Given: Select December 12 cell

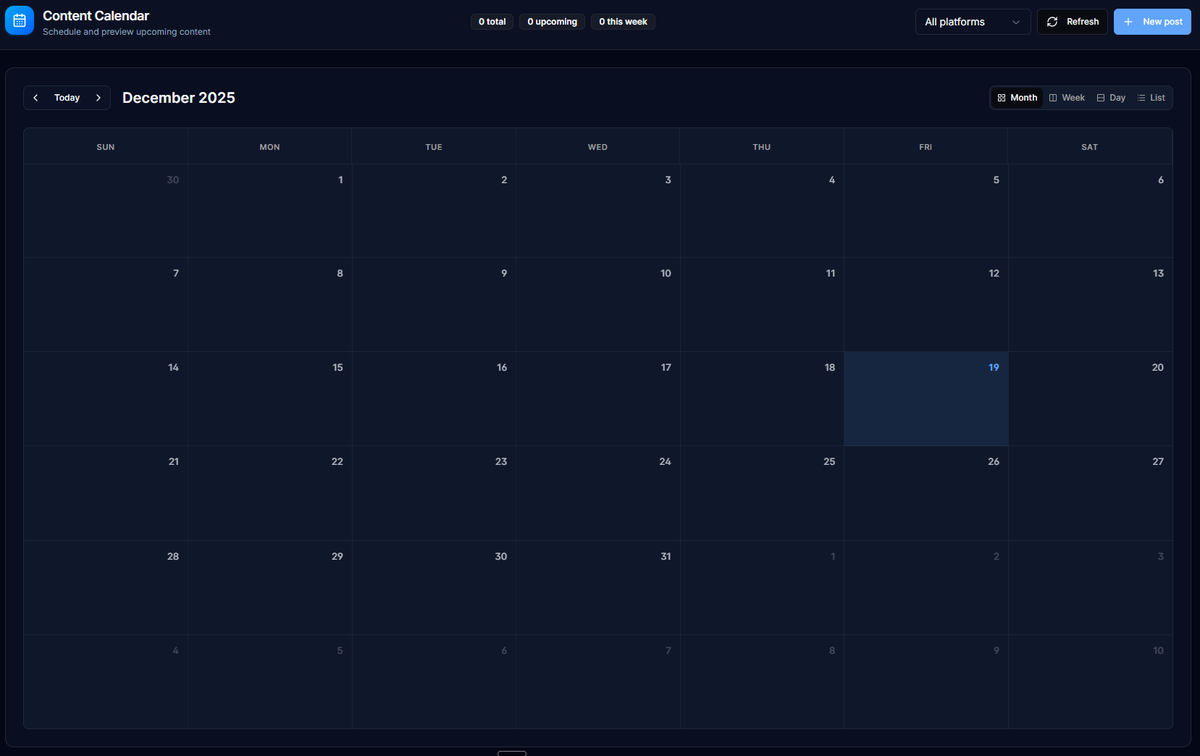Looking at the screenshot, I should point(926,305).
